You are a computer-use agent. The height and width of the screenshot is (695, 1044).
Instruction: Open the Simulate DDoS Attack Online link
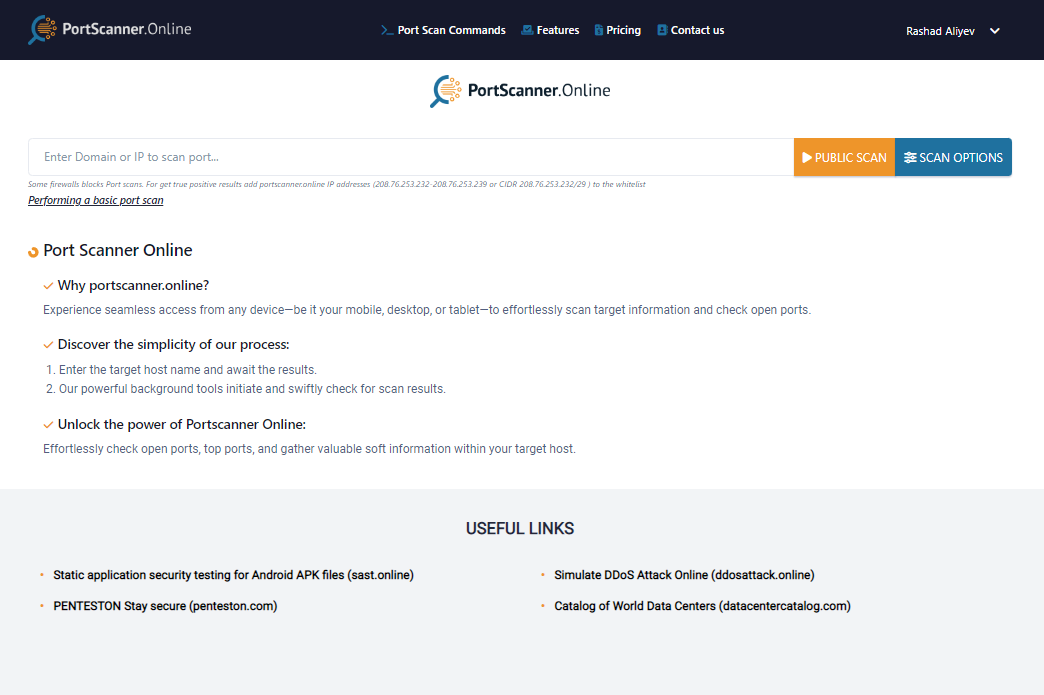pos(684,575)
